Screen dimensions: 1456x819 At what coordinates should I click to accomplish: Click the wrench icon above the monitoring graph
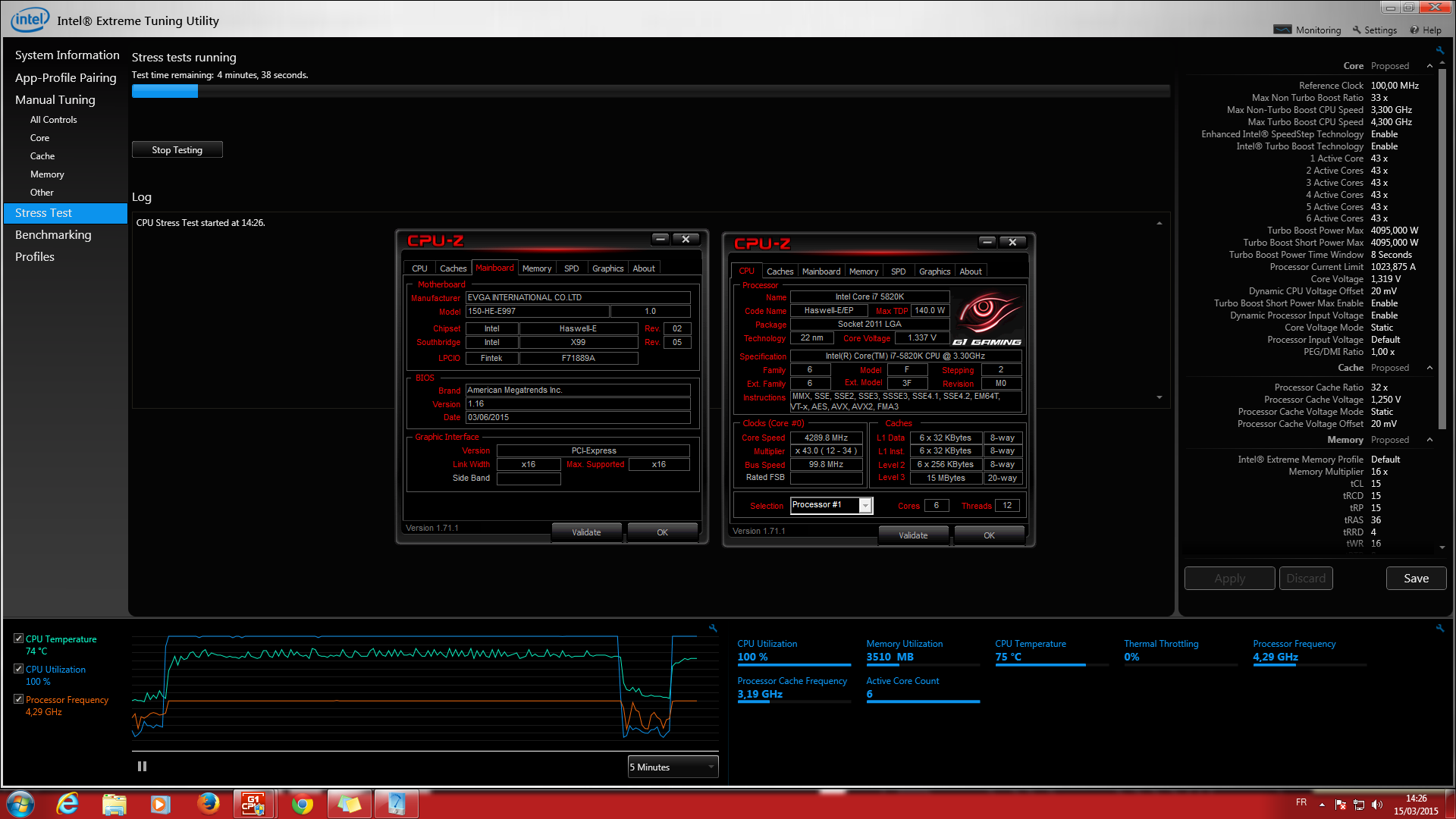(713, 628)
